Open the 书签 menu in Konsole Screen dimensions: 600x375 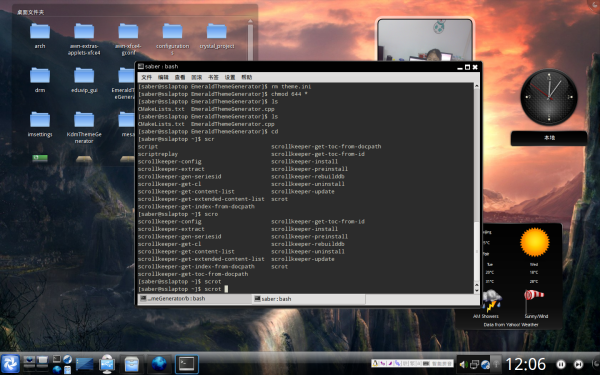click(213, 77)
